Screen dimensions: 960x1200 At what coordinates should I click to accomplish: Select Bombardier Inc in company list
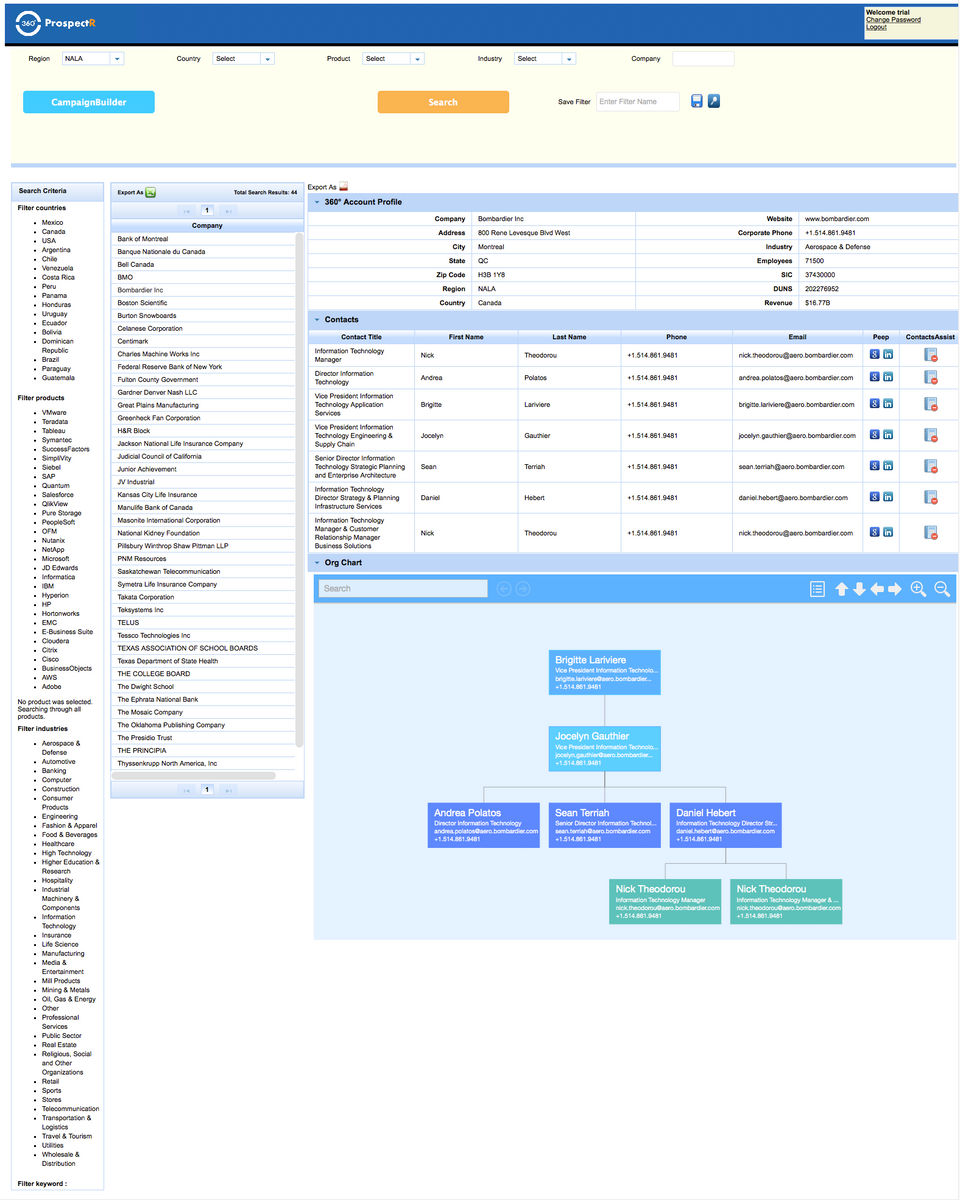[203, 290]
